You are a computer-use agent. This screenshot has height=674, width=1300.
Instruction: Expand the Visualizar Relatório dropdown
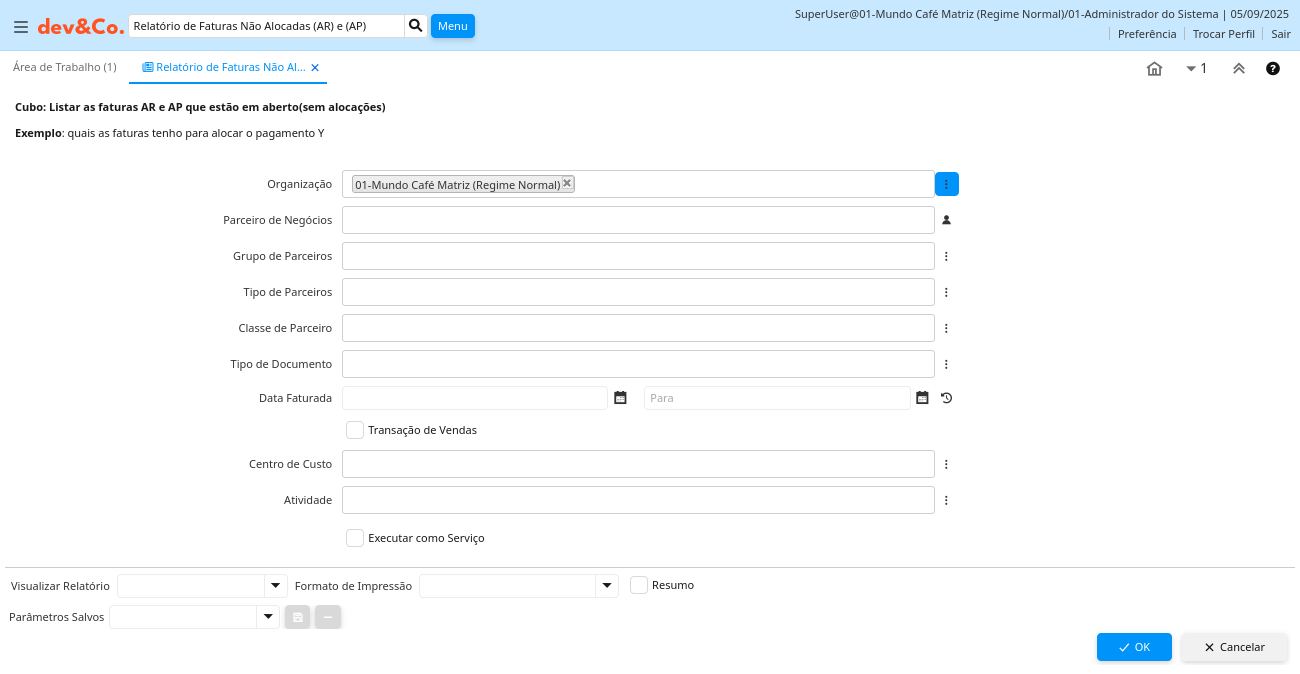click(275, 586)
